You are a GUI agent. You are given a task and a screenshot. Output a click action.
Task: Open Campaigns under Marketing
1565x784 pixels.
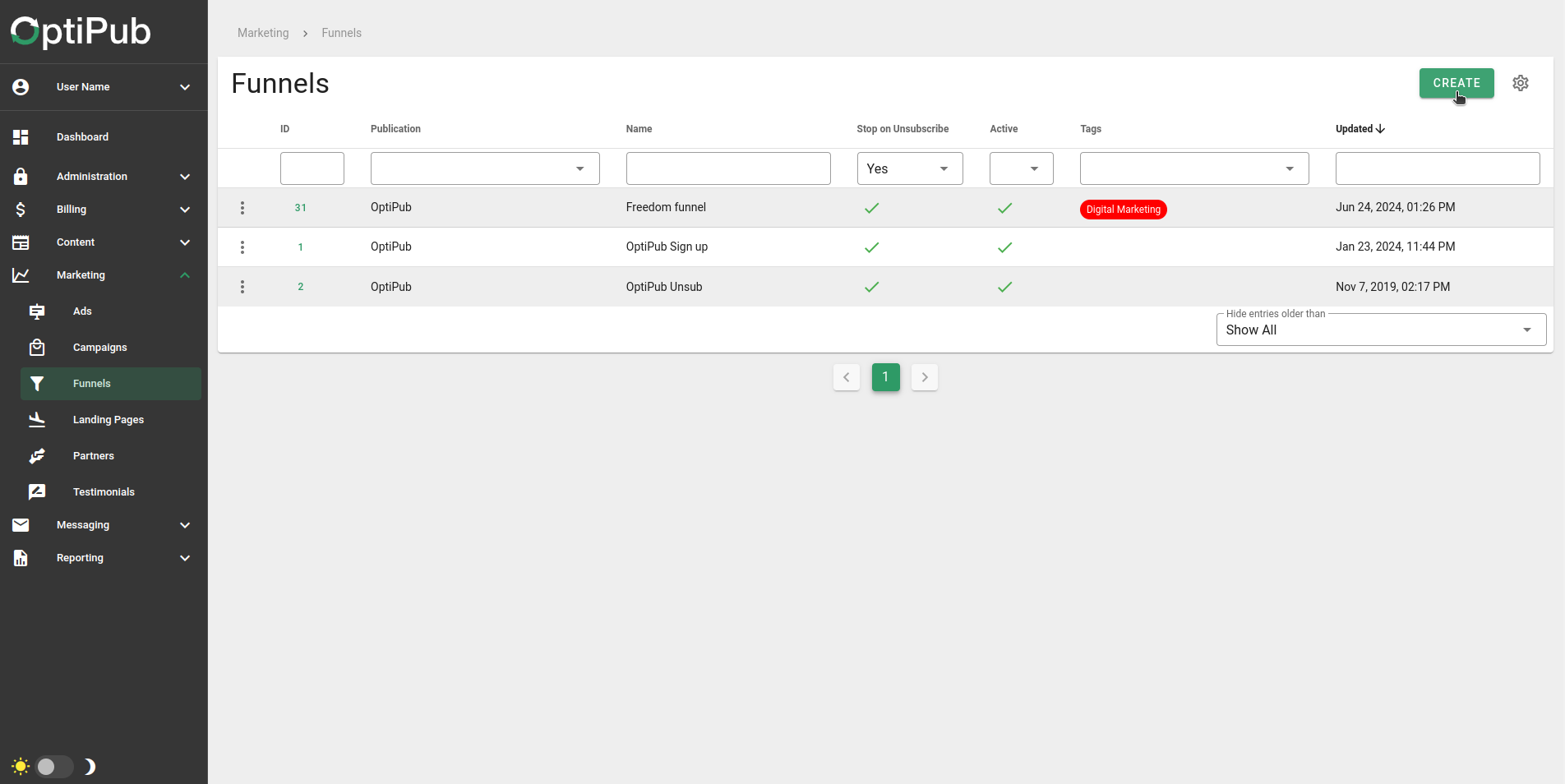click(x=99, y=348)
